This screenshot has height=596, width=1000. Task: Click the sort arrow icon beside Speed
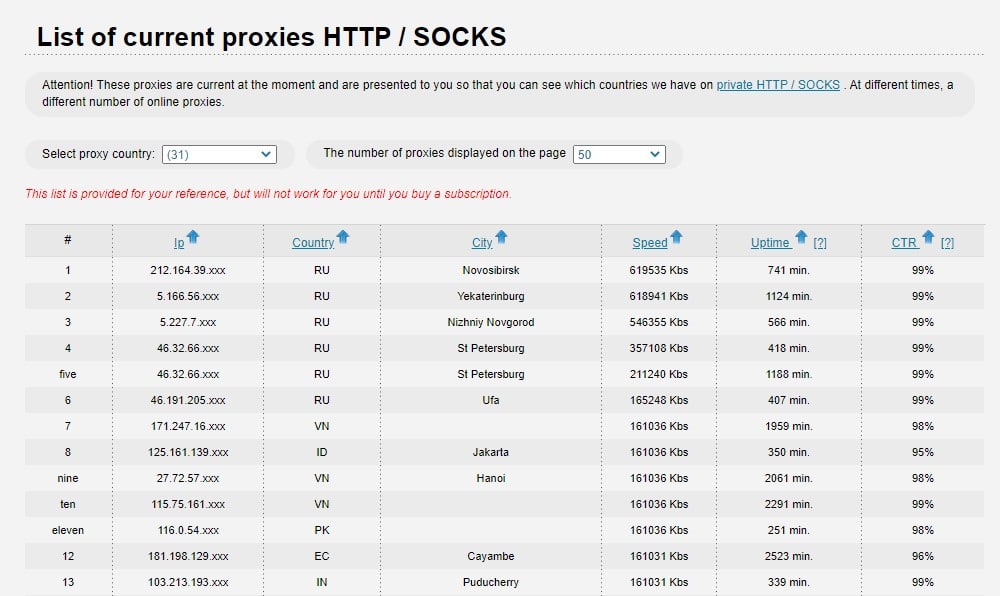676,237
